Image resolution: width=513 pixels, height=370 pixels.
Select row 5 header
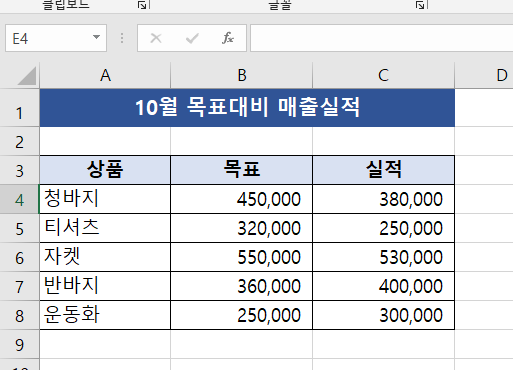20,228
